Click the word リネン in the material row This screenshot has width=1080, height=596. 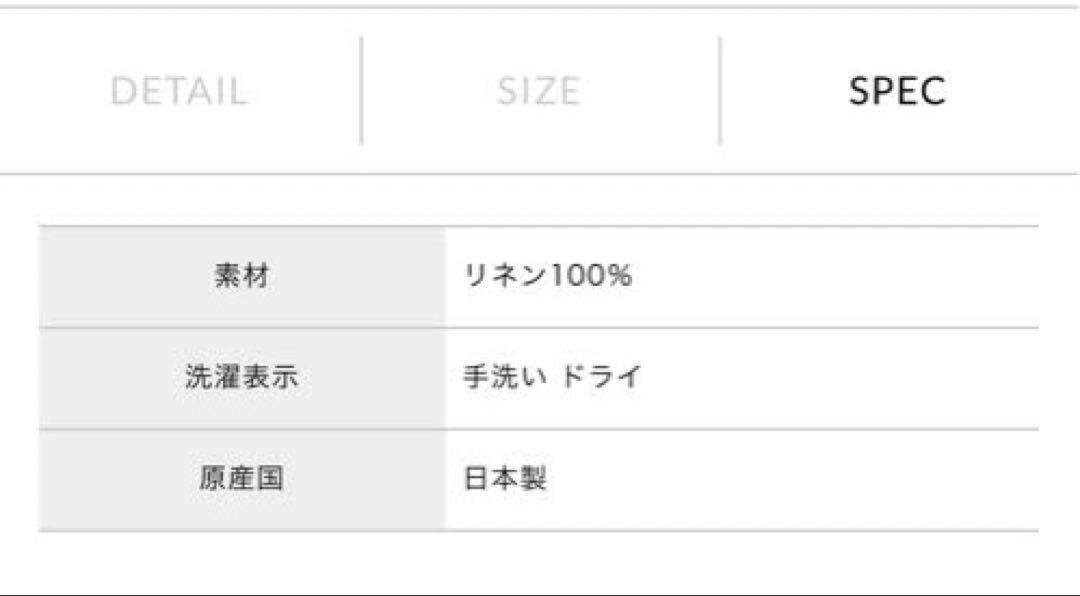[505, 276]
